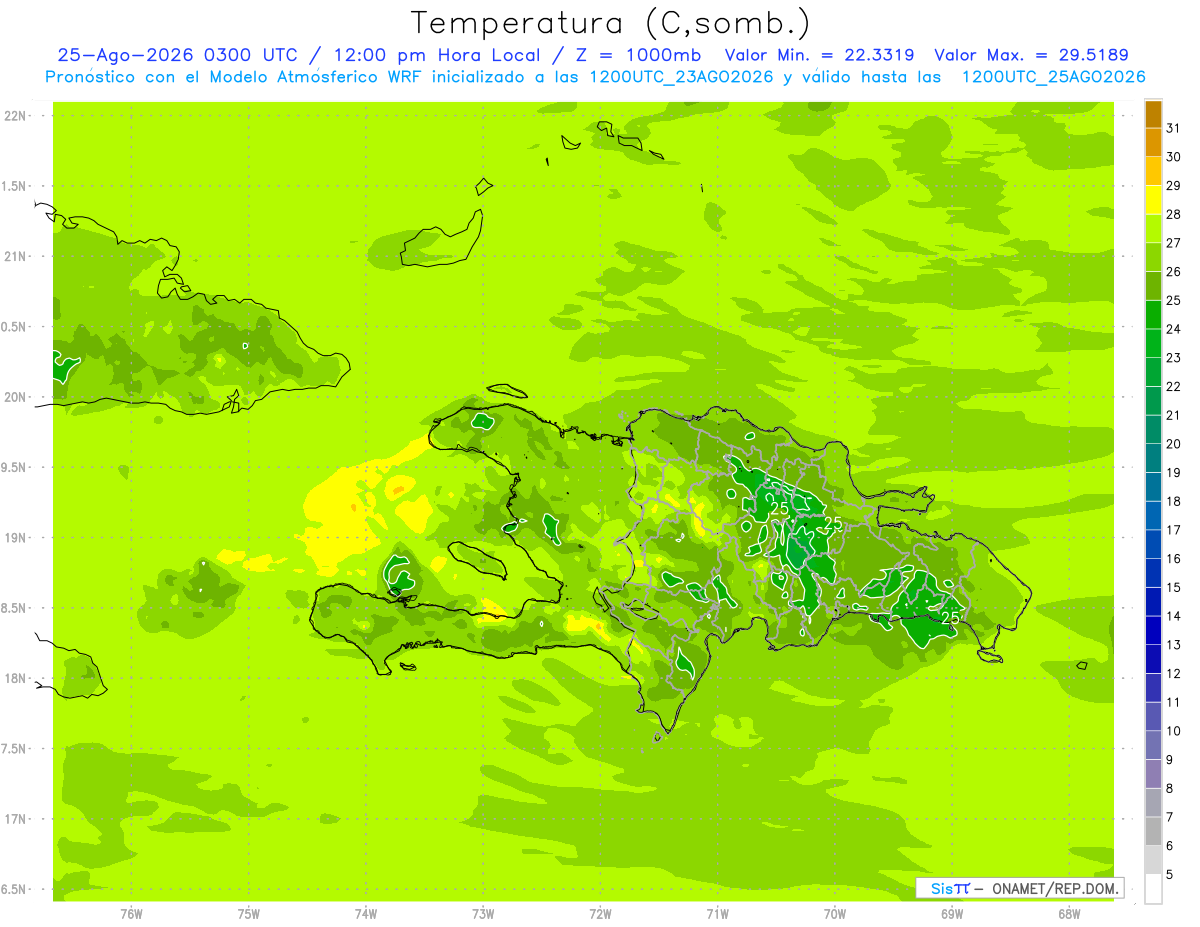
Task: Click the title 'Temperatura (C,somb.)'
Action: pyautogui.click(x=611, y=23)
